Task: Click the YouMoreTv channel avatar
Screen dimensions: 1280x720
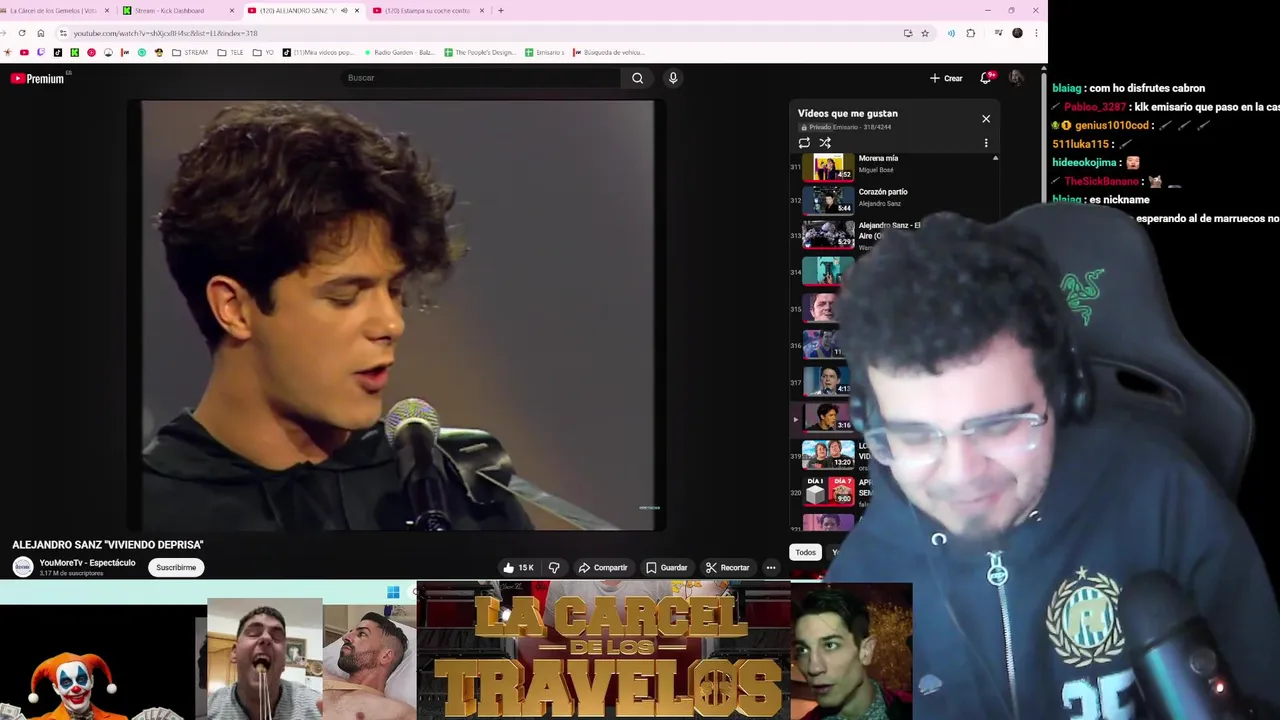Action: click(22, 567)
